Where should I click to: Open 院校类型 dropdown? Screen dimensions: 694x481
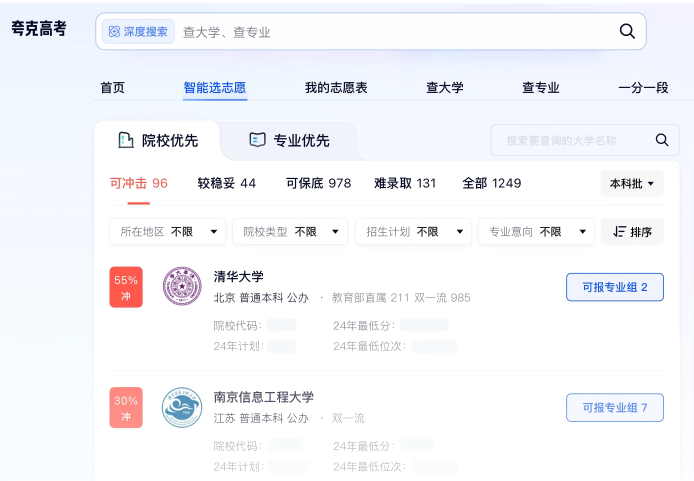tap(290, 231)
